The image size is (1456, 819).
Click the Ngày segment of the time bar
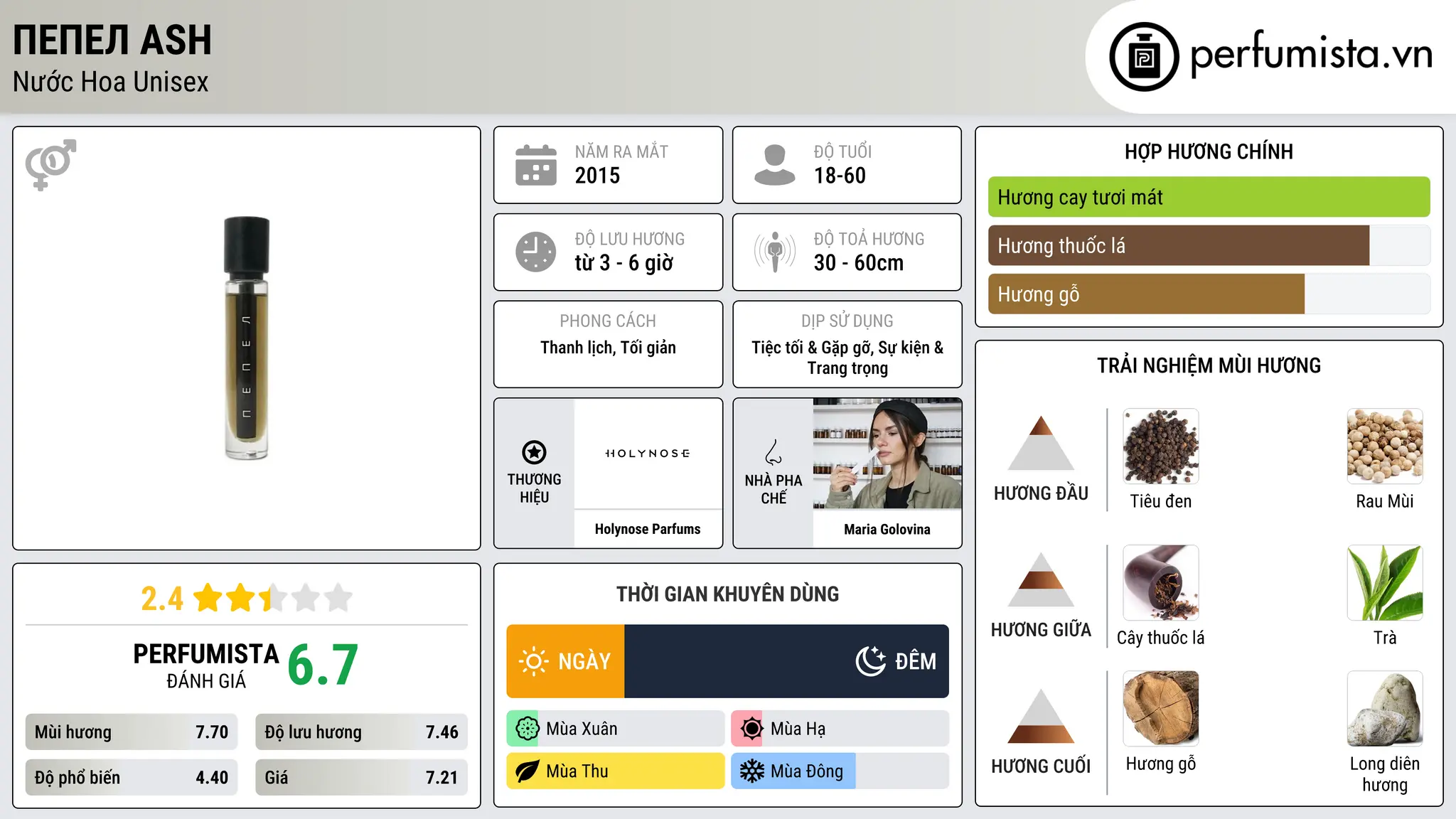pyautogui.click(x=565, y=661)
